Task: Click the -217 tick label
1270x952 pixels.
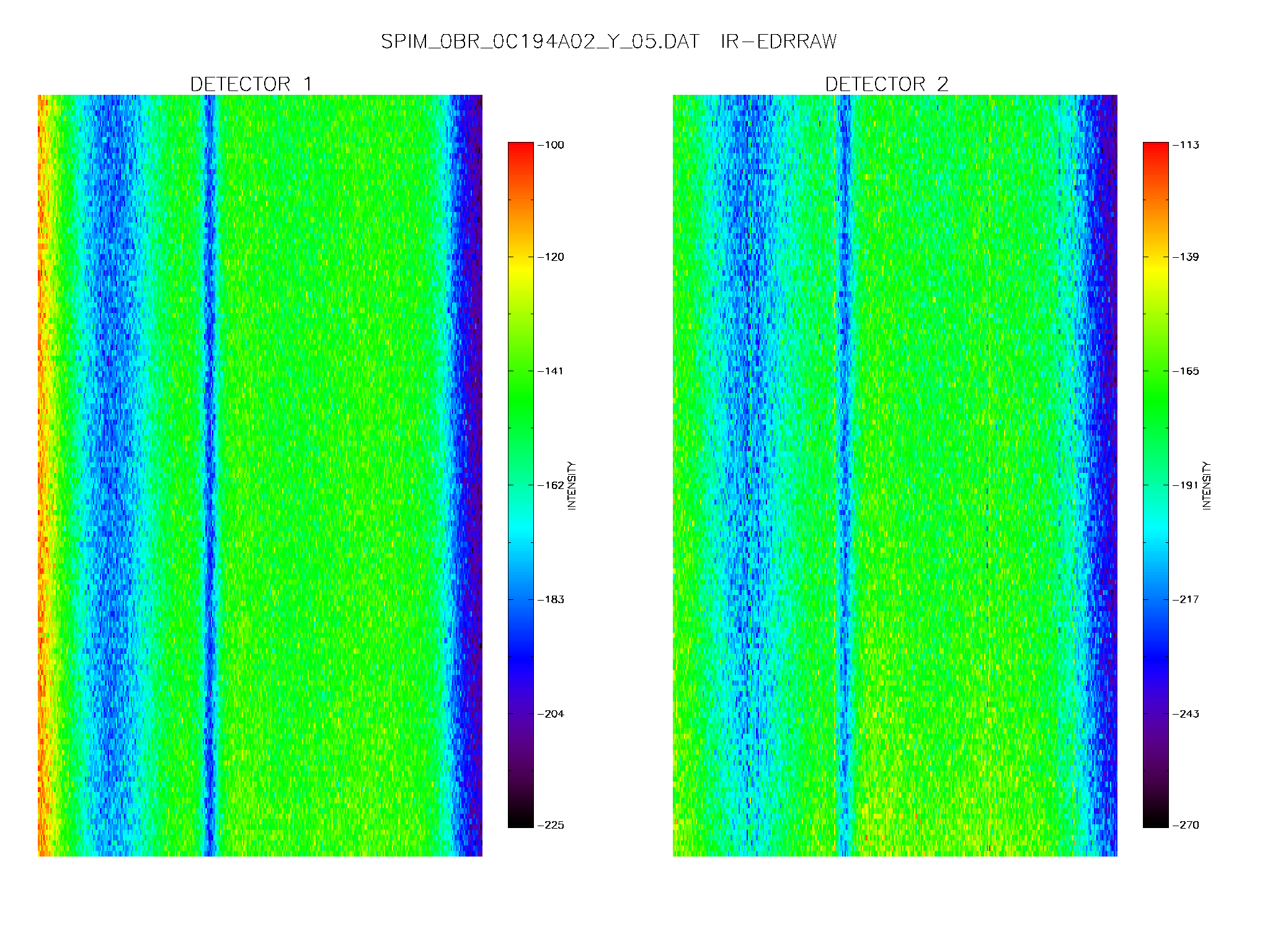Action: click(x=1186, y=599)
